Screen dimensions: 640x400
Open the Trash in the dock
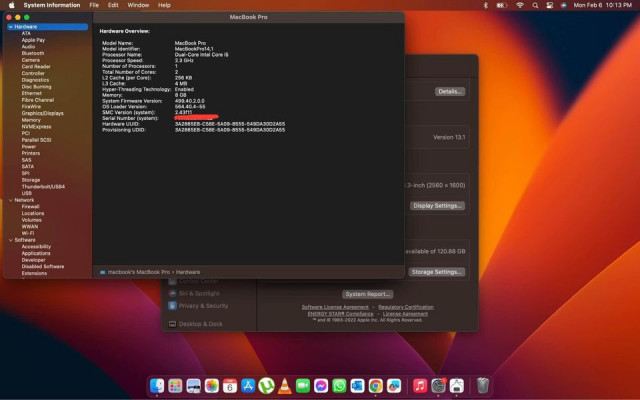482,385
